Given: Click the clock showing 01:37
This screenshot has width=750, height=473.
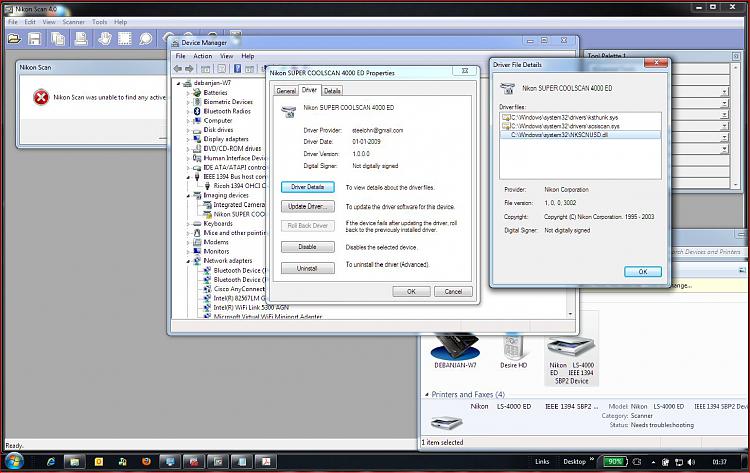Looking at the screenshot, I should point(719,462).
